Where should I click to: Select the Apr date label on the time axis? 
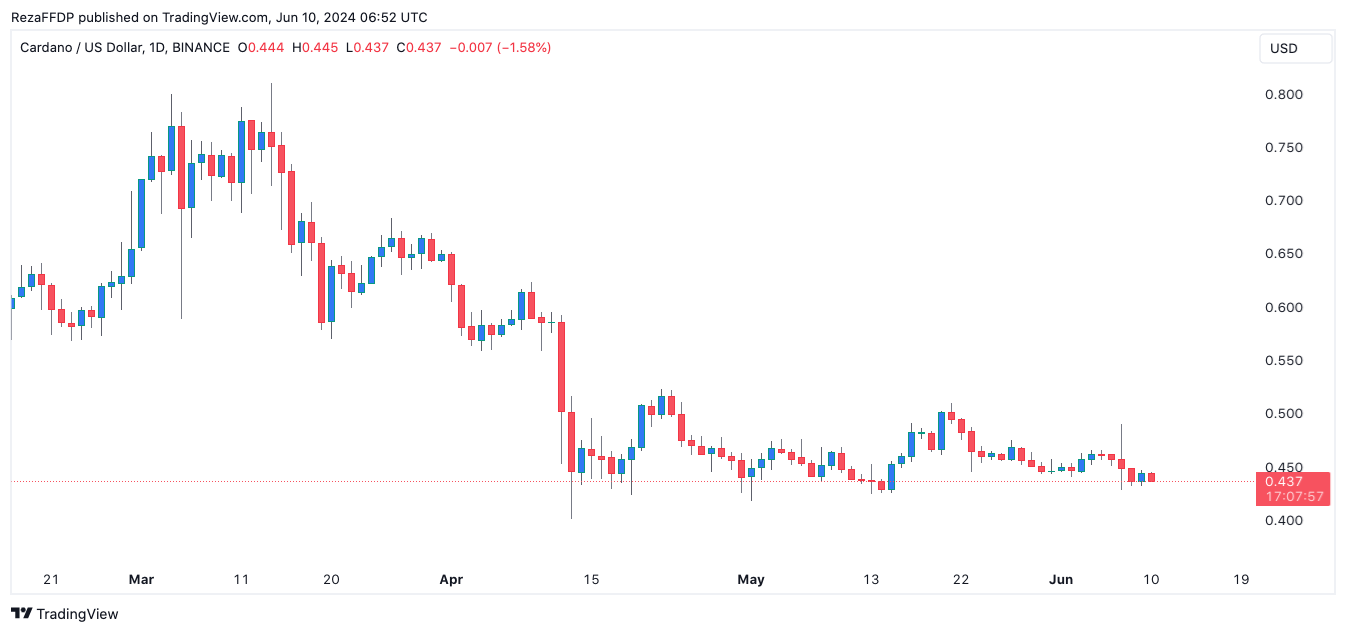[452, 579]
